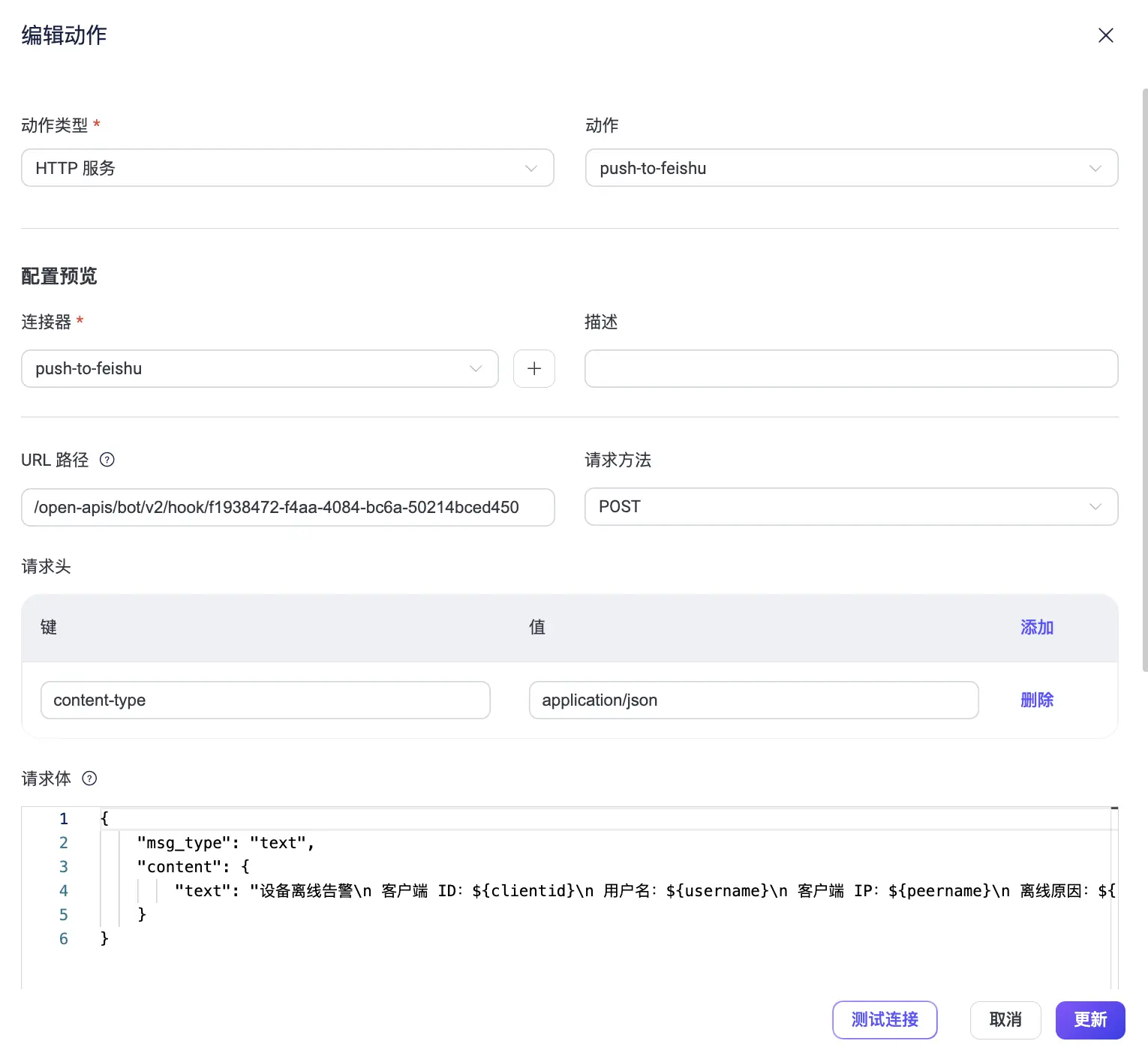Click 添加 to add a request header
The height and width of the screenshot is (1062, 1148).
point(1036,627)
